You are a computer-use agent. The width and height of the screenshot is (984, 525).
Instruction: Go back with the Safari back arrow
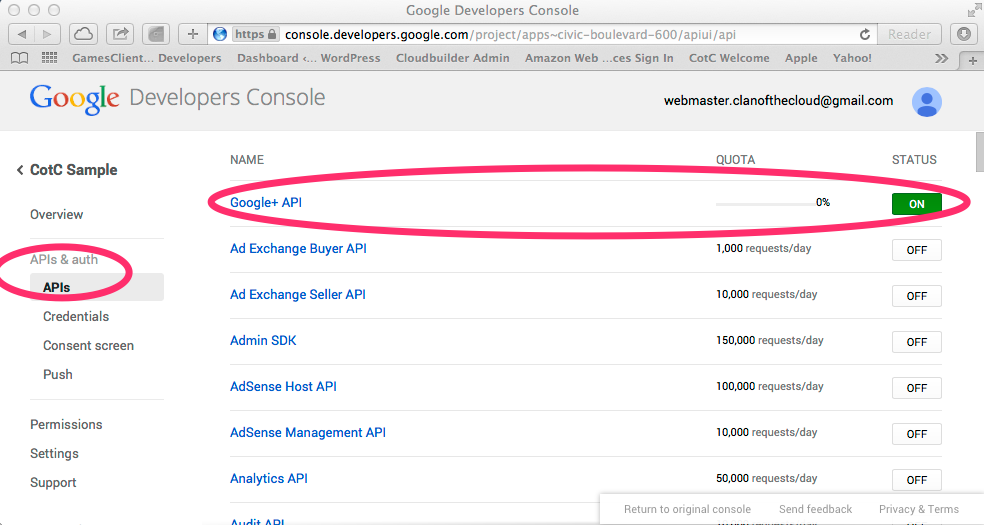pos(22,34)
